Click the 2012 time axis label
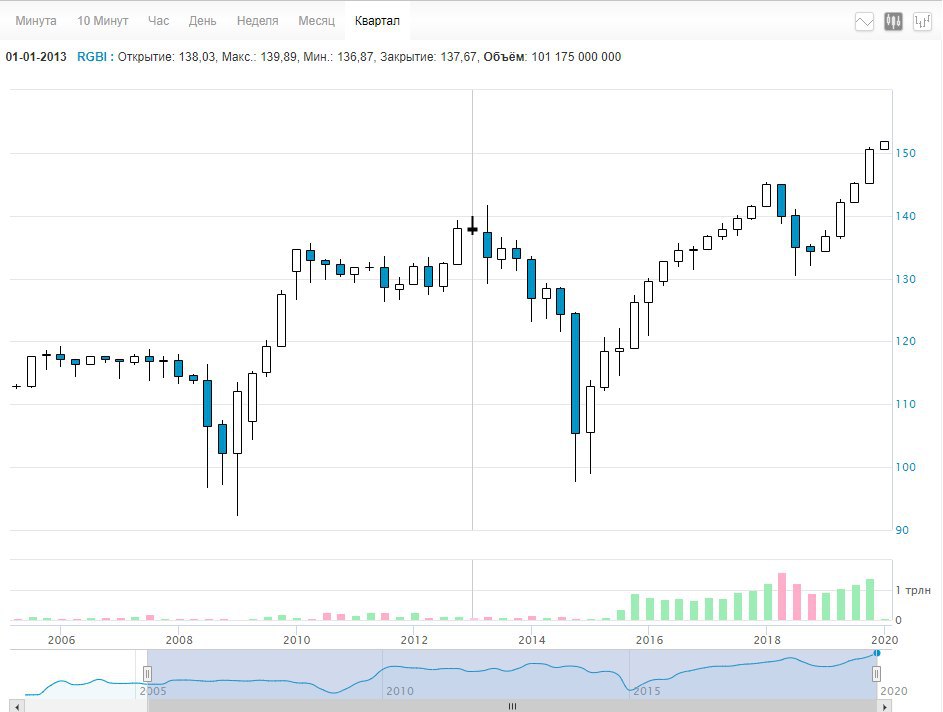 click(414, 640)
